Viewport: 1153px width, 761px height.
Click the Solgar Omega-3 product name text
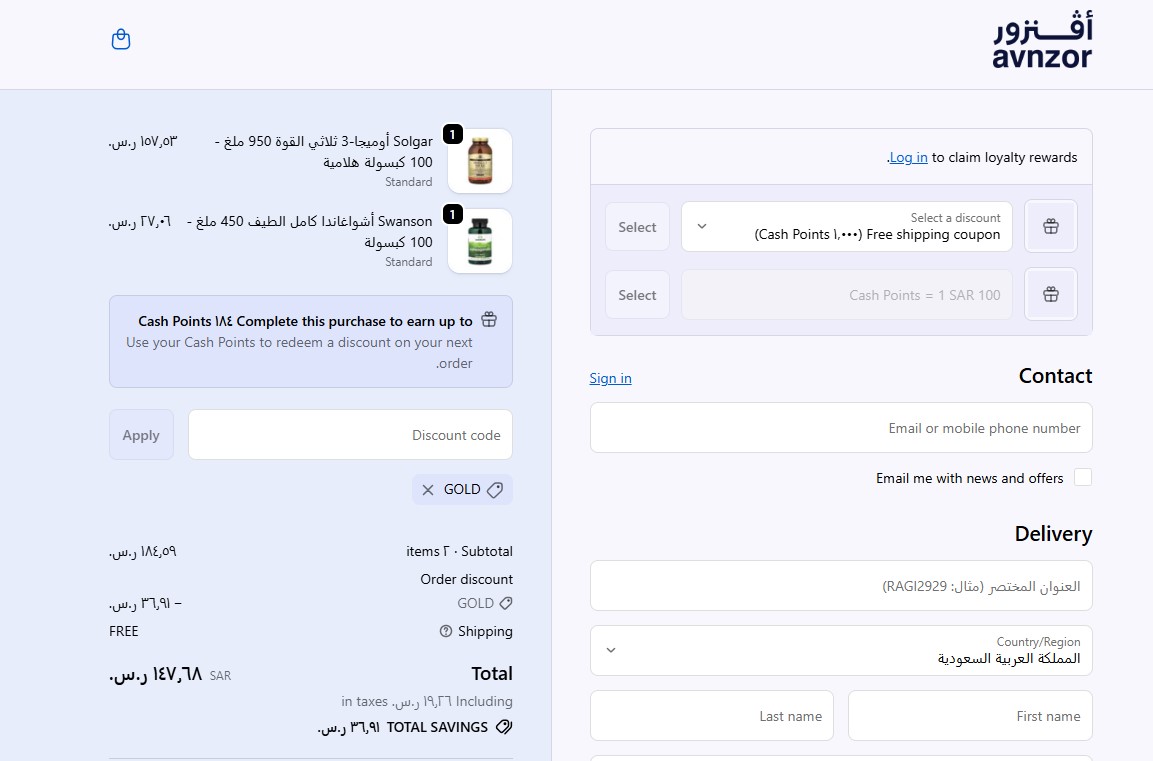pyautogui.click(x=324, y=151)
